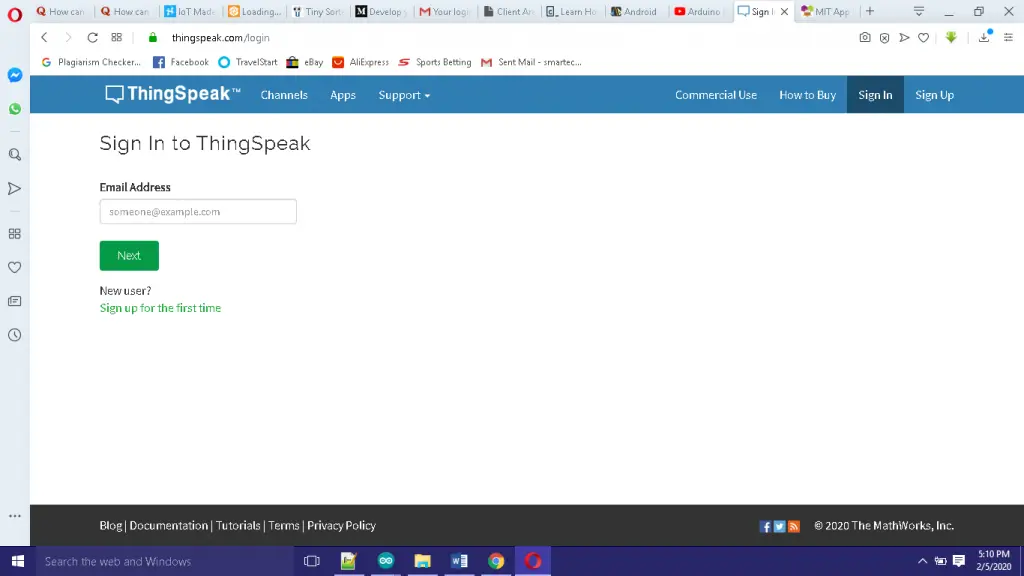Switch to the Android tab

click(x=635, y=11)
